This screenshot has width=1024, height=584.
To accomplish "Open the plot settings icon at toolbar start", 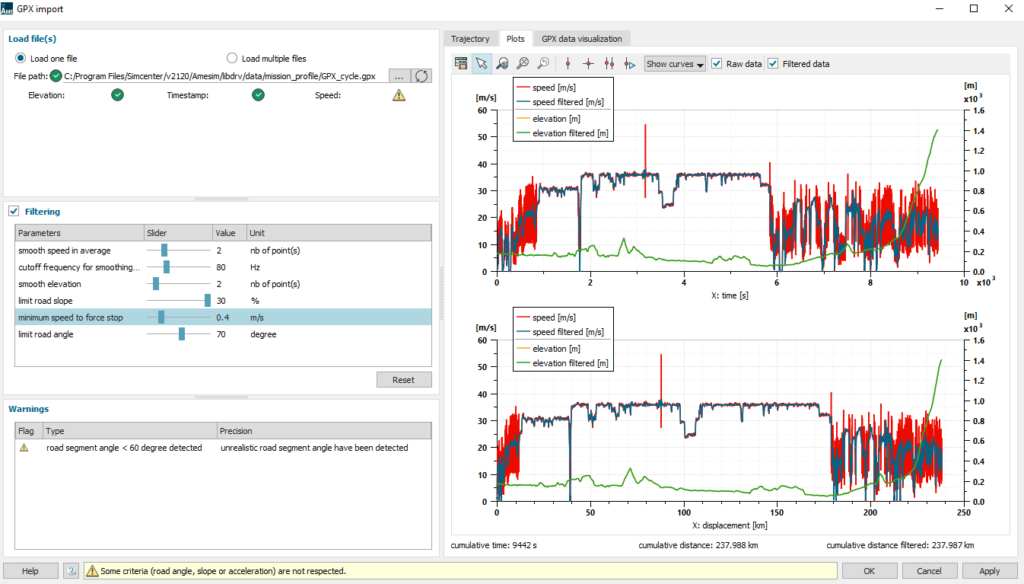I will coord(461,63).
